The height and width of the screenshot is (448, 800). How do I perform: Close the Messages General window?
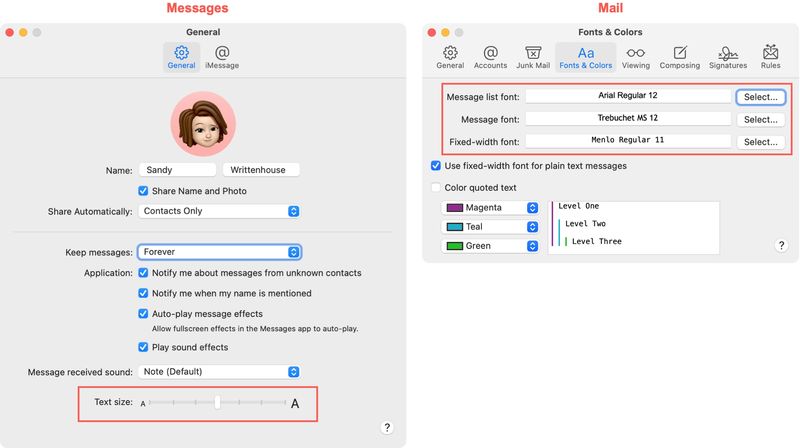10,32
